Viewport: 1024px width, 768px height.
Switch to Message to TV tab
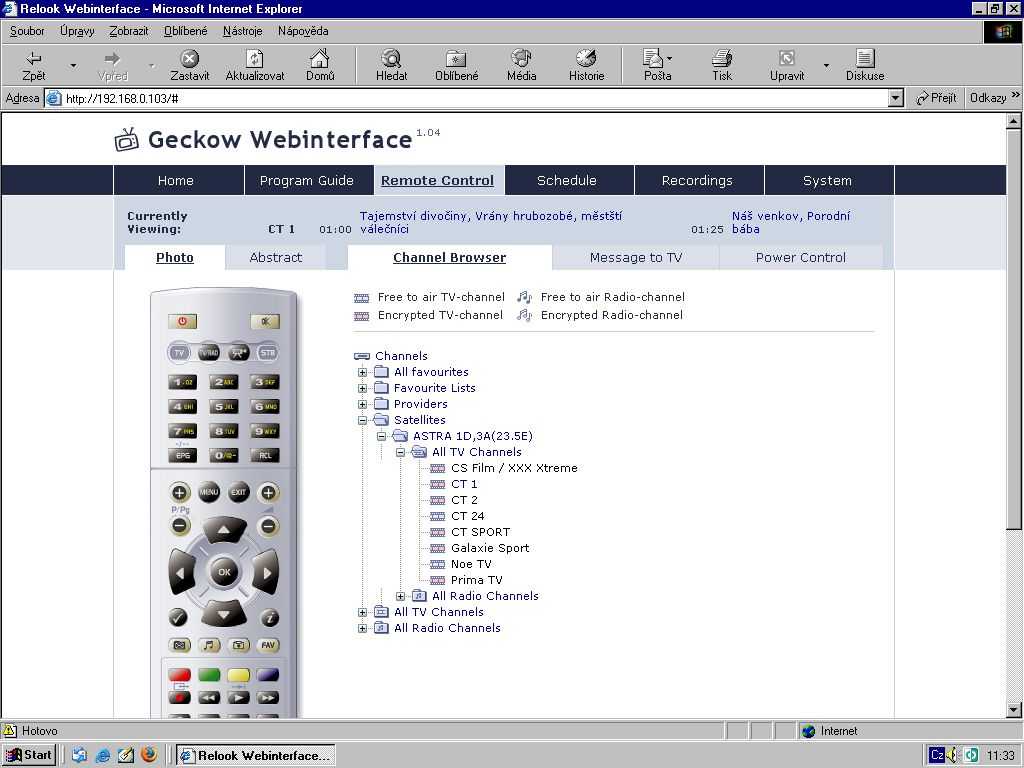coord(635,257)
